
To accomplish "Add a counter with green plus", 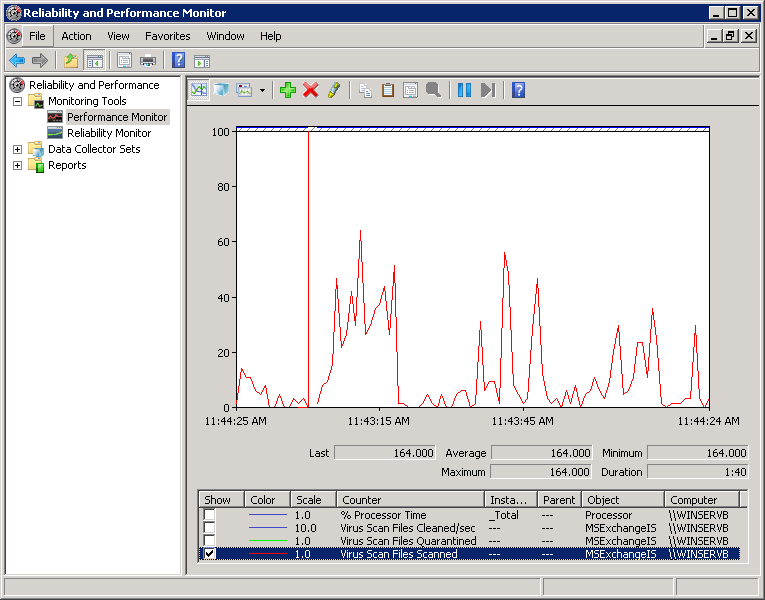I will tap(288, 90).
